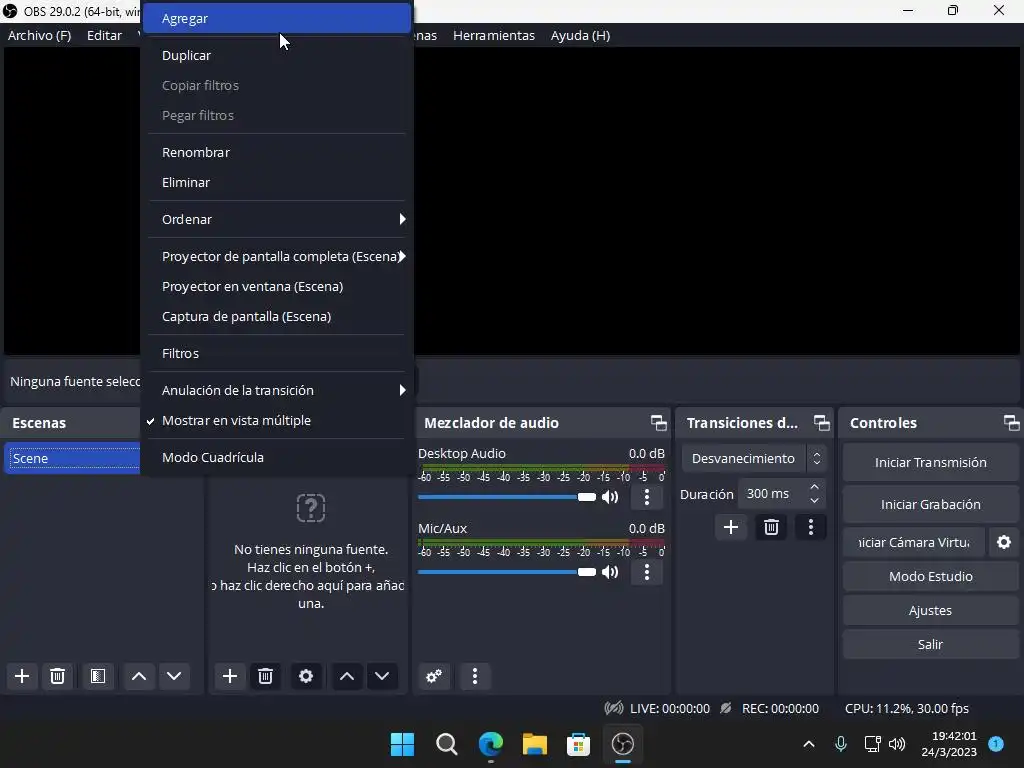Choose Eliminar from context menu
Viewport: 1024px width, 768px height.
[277, 182]
